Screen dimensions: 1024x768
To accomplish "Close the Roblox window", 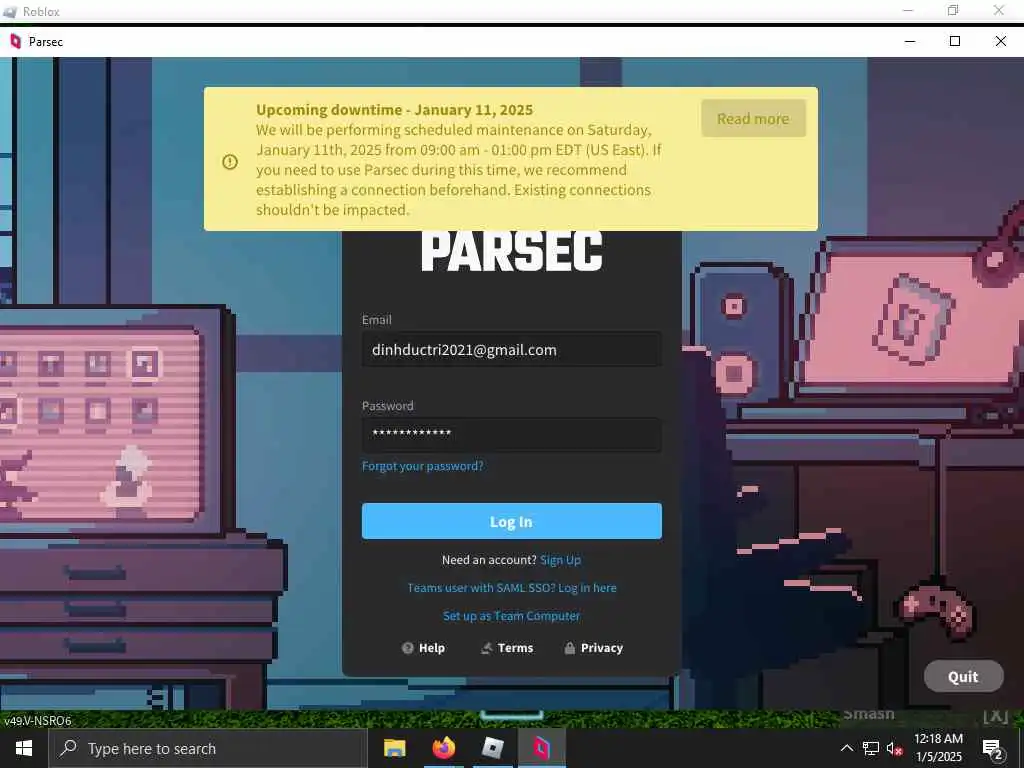I will (x=999, y=10).
